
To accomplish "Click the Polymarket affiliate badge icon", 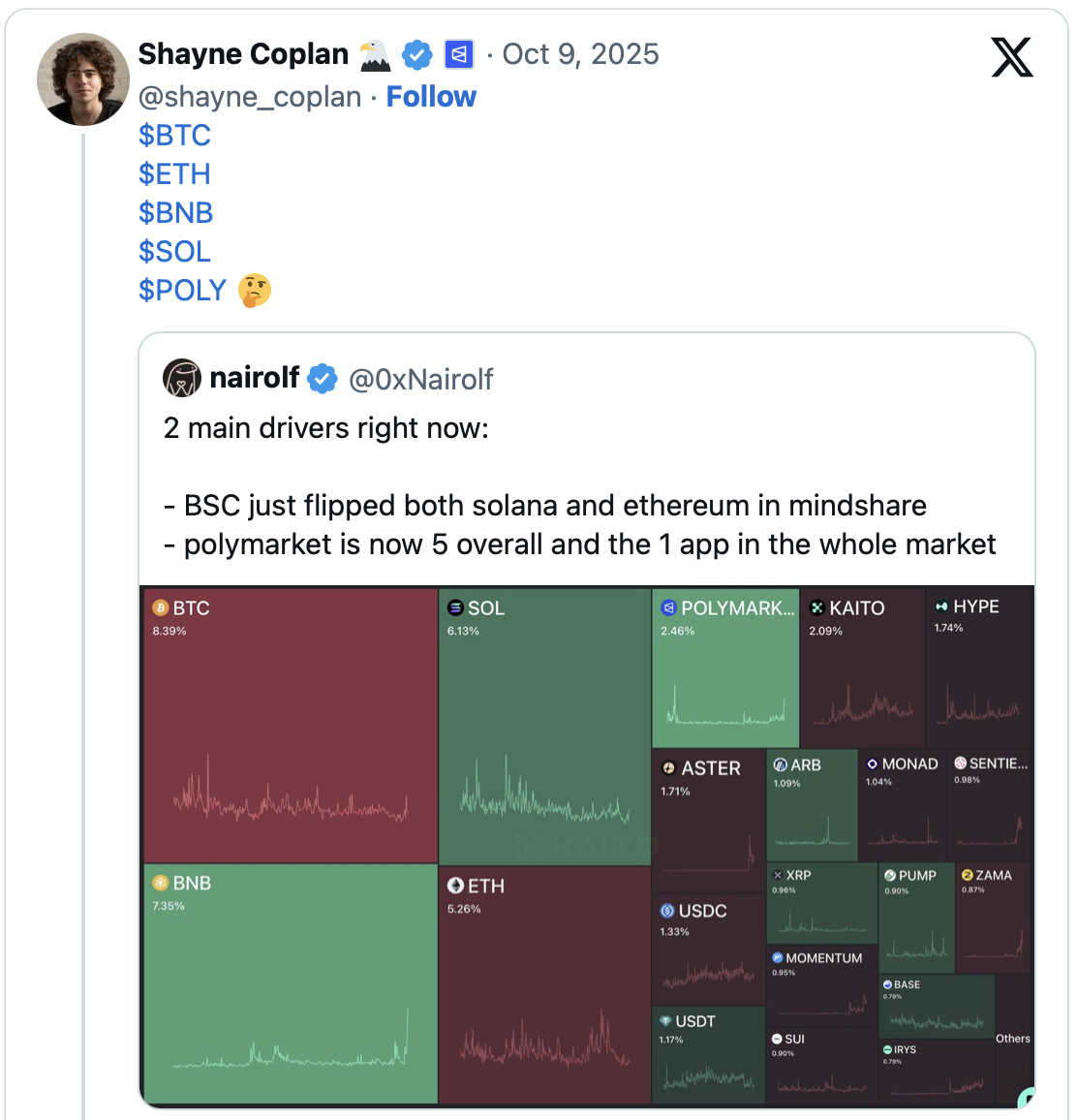I will point(458,55).
